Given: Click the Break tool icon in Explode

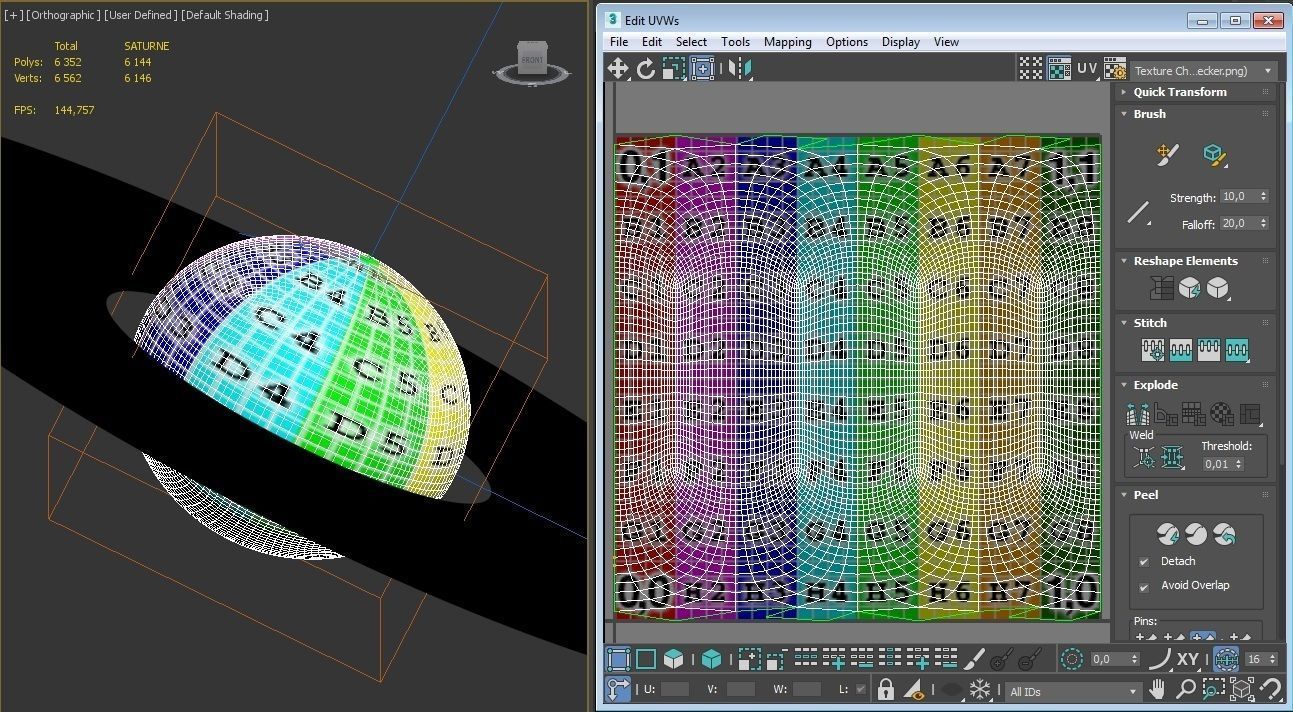Looking at the screenshot, I should click(1137, 413).
